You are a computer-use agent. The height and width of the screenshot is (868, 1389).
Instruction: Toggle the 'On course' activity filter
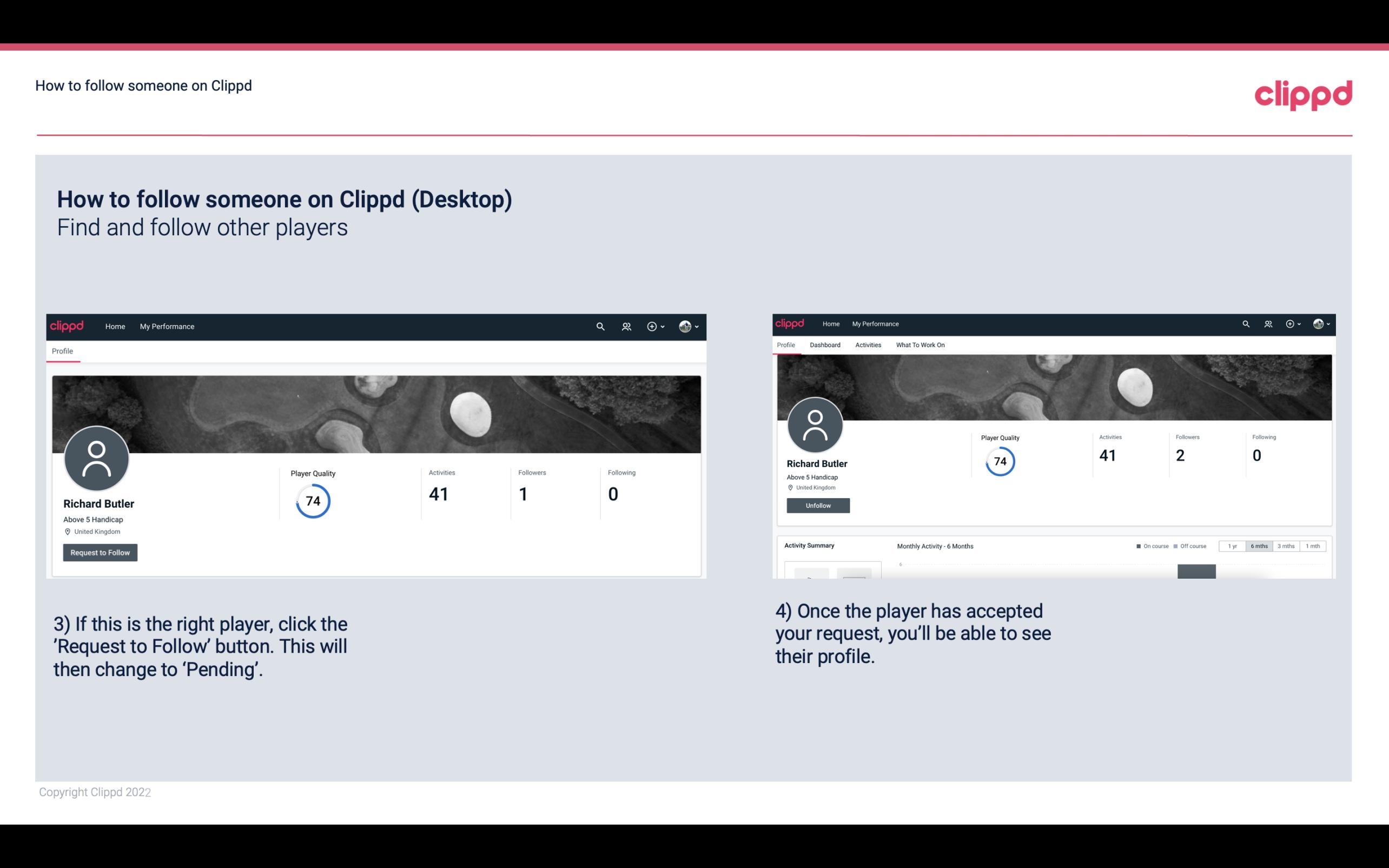[x=1151, y=546]
